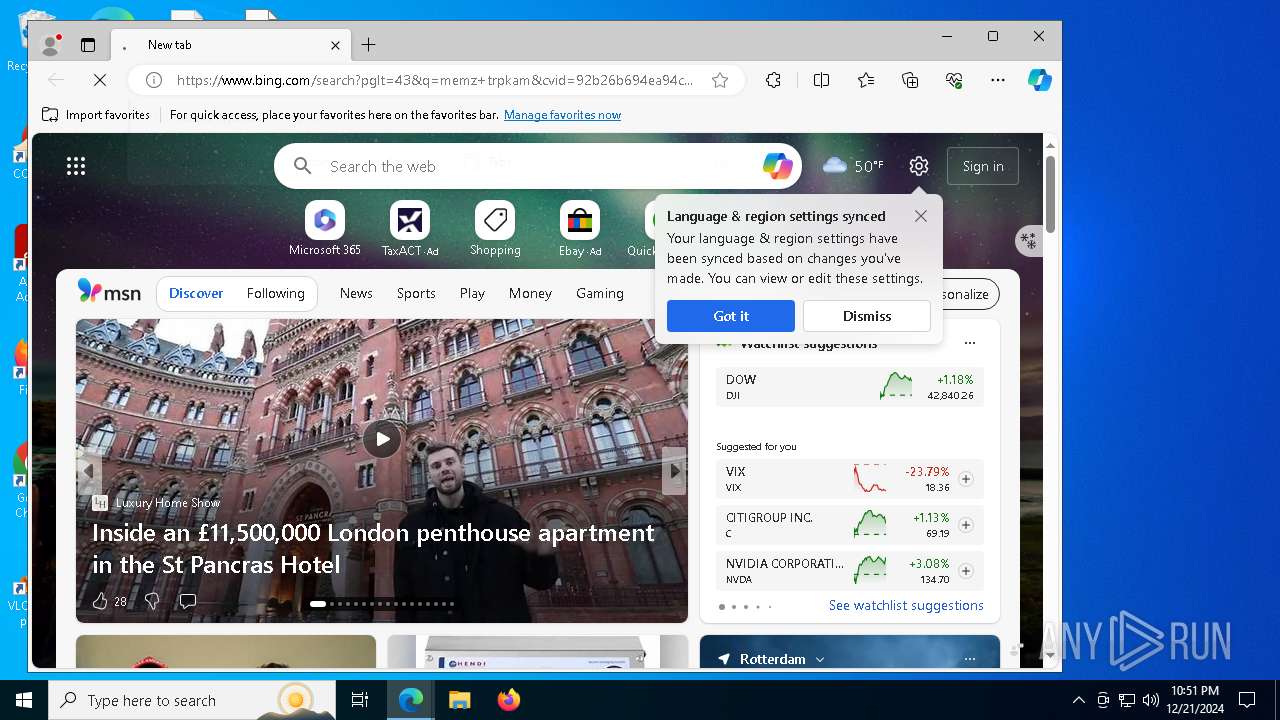Viewport: 1280px width, 720px height.
Task: Open the Gaming category
Action: coord(600,293)
